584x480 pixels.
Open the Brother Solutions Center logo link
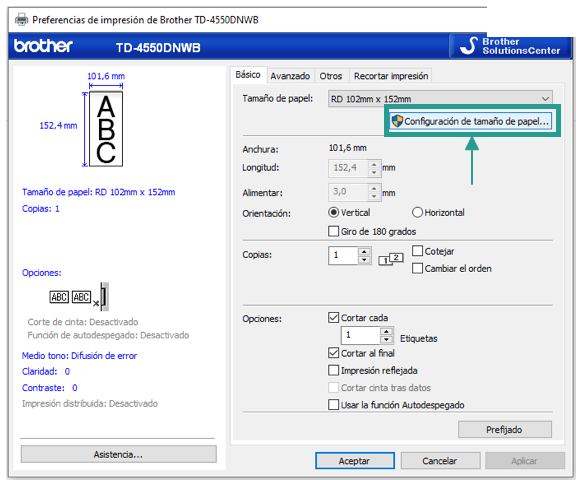510,46
